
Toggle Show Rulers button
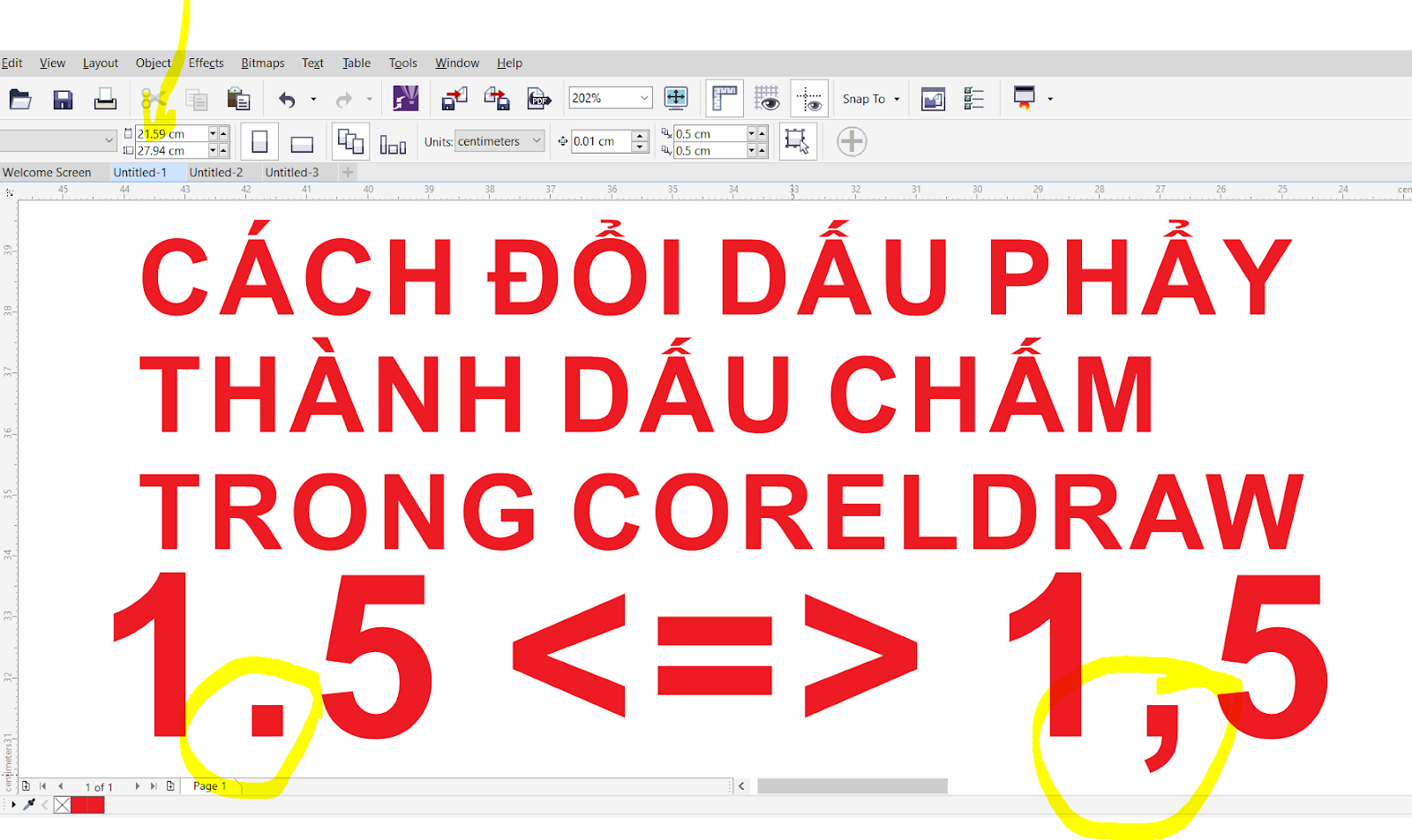tap(725, 98)
